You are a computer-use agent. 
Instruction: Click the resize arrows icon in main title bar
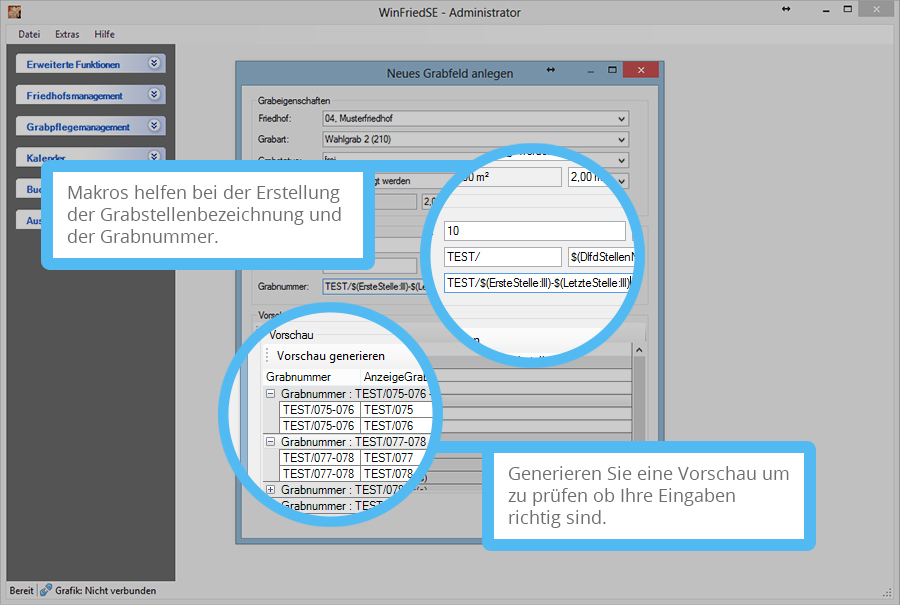[x=786, y=10]
